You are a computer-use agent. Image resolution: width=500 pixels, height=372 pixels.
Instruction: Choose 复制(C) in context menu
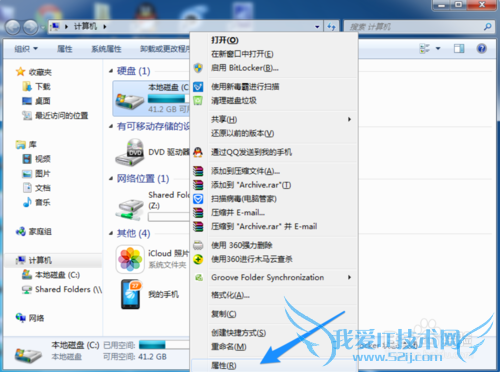(274, 314)
